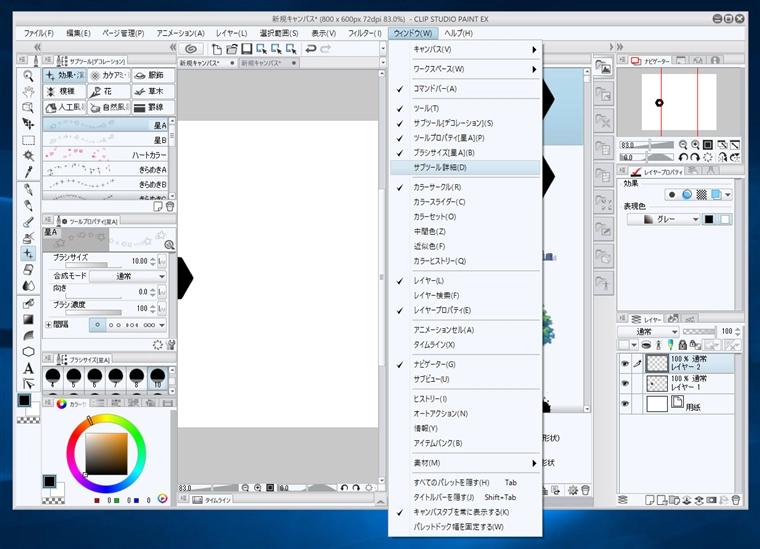This screenshot has height=549, width=760.
Task: Select きらめきA brush
Action: pyautogui.click(x=106, y=170)
